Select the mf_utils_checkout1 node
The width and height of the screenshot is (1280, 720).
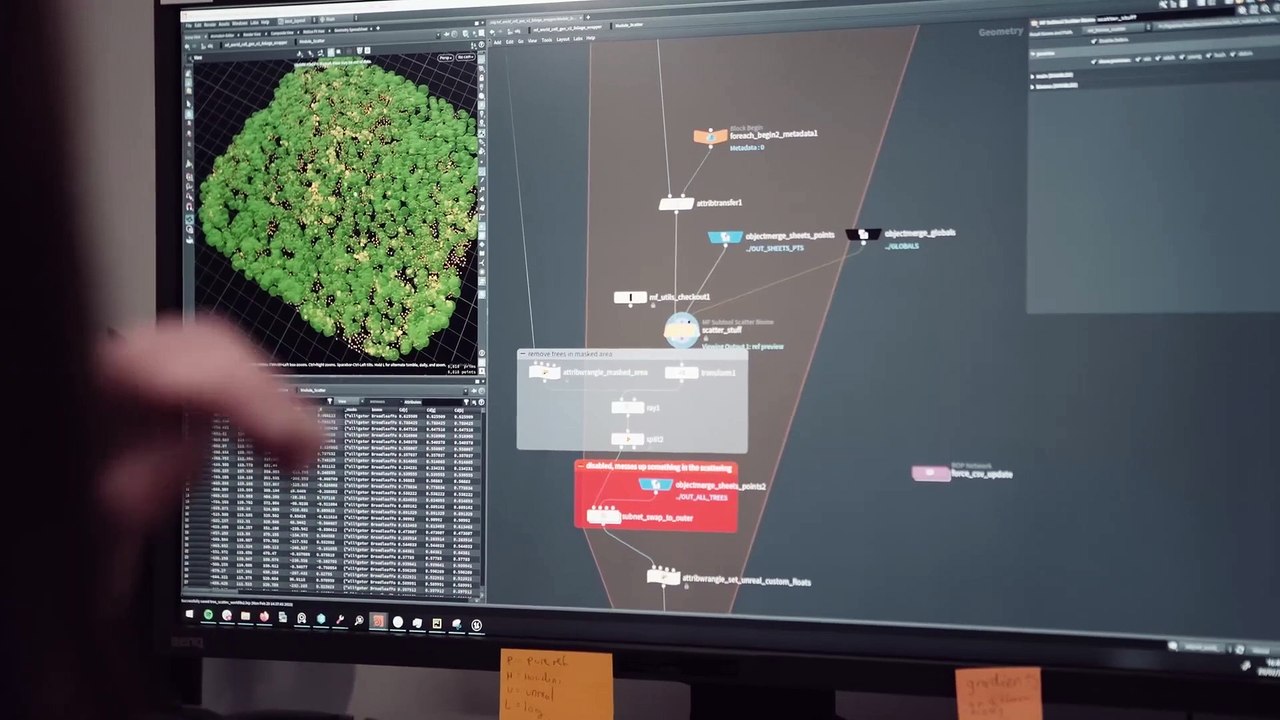coord(630,298)
